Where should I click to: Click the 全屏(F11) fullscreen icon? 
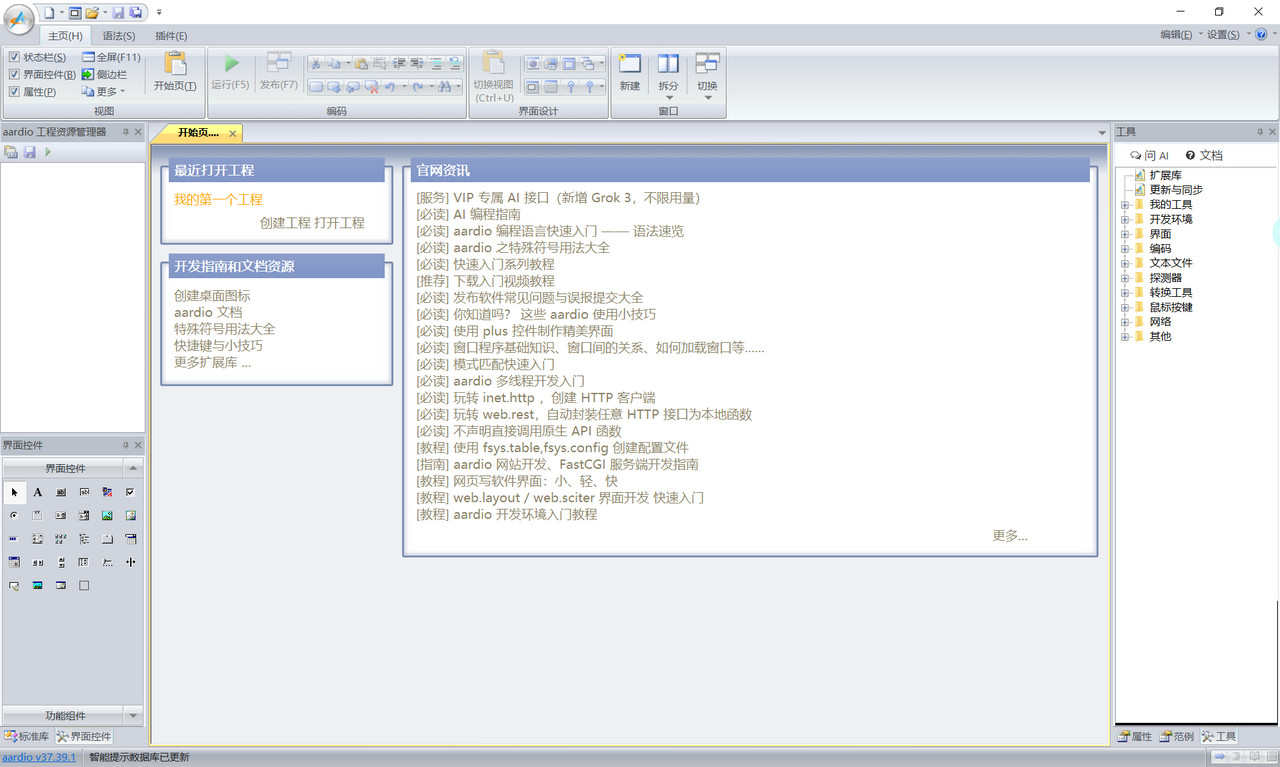[x=88, y=57]
